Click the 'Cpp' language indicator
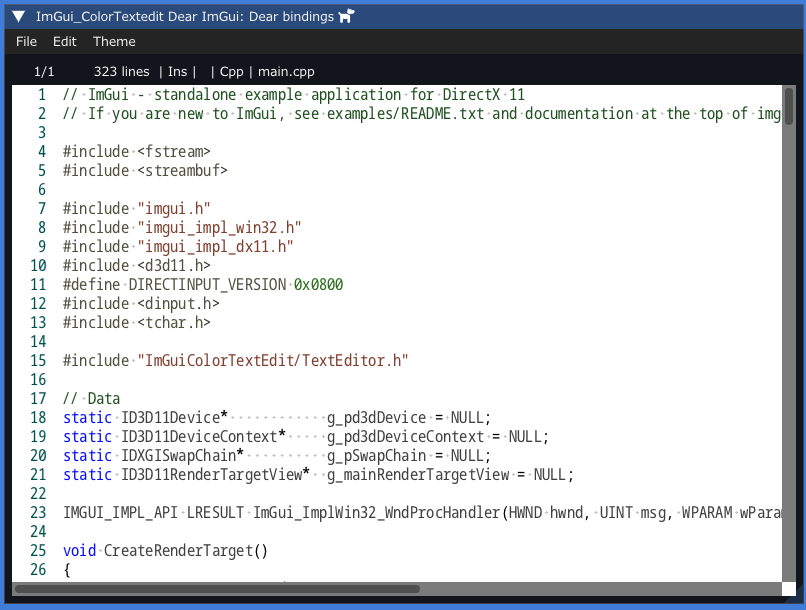806x610 pixels. (231, 71)
